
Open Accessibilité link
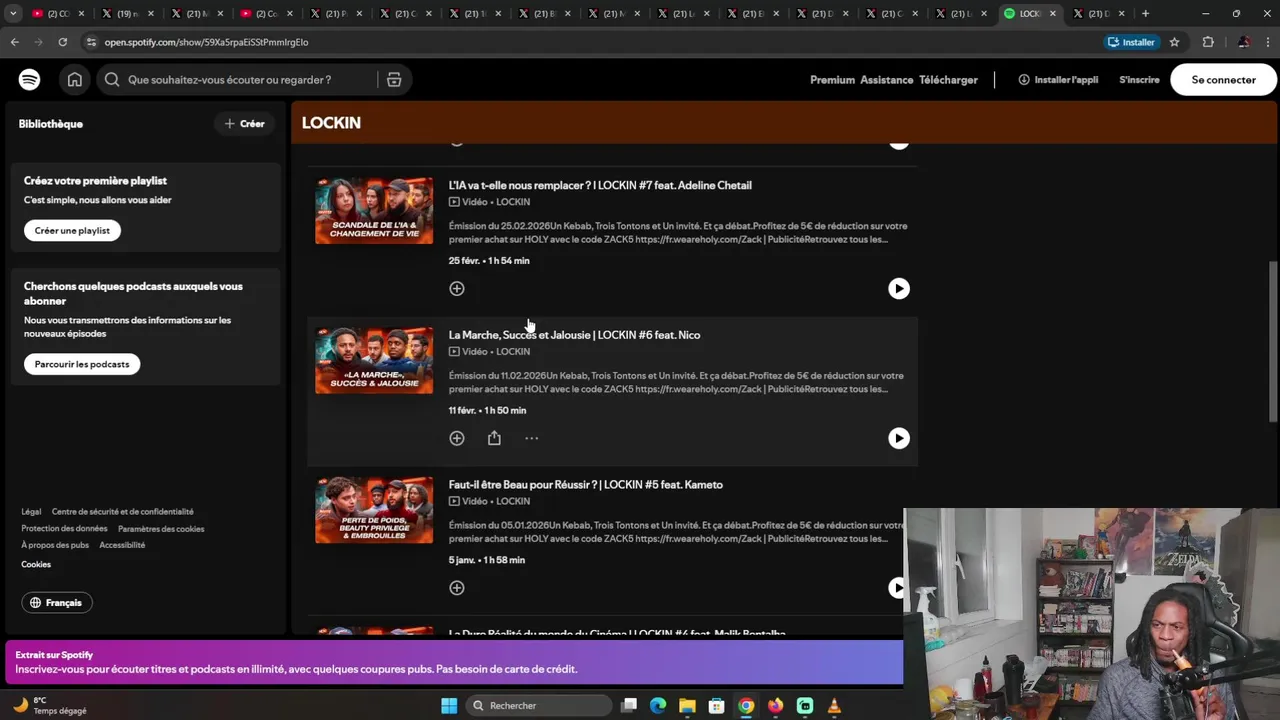coord(122,545)
